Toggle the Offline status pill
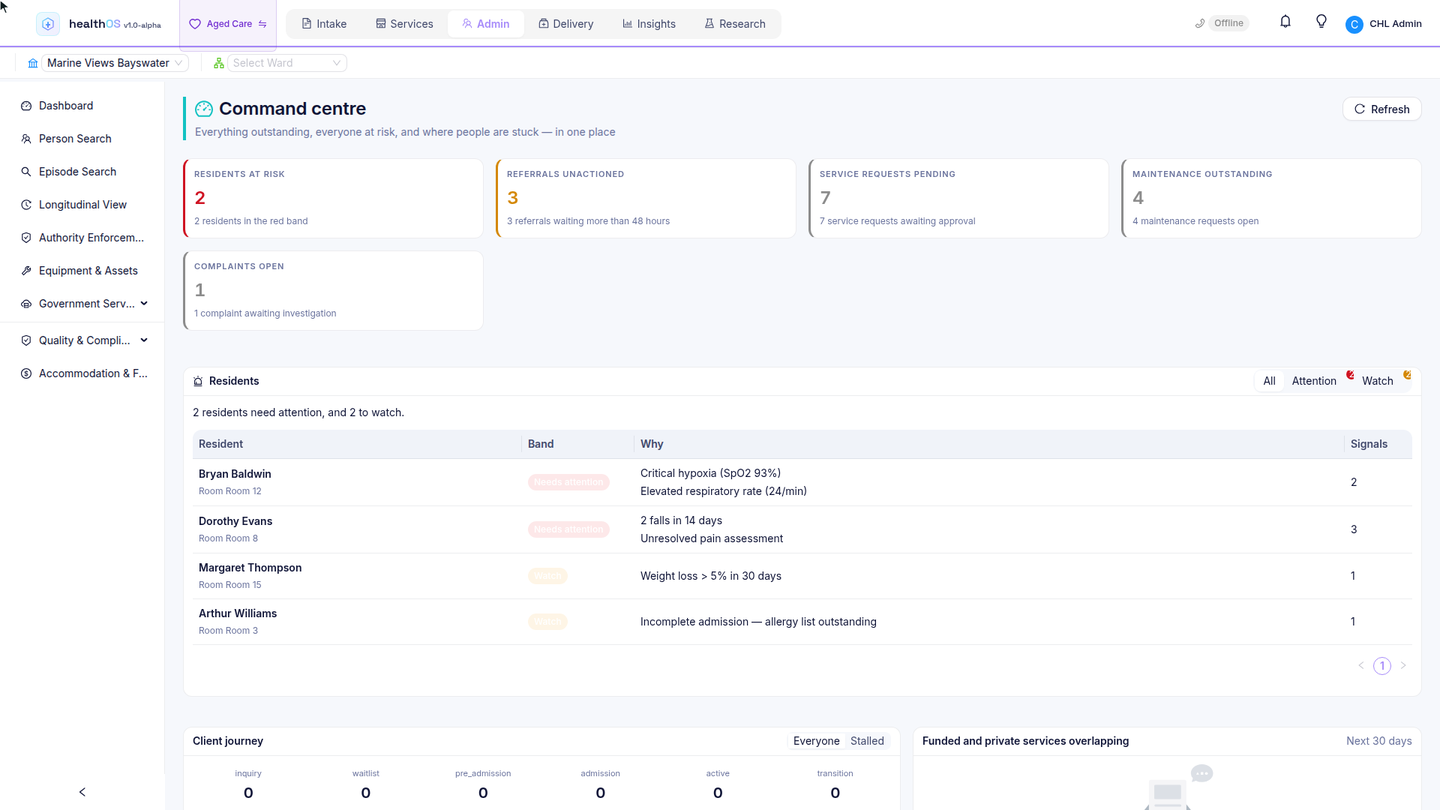Viewport: 1440px width, 810px height. pos(1228,23)
